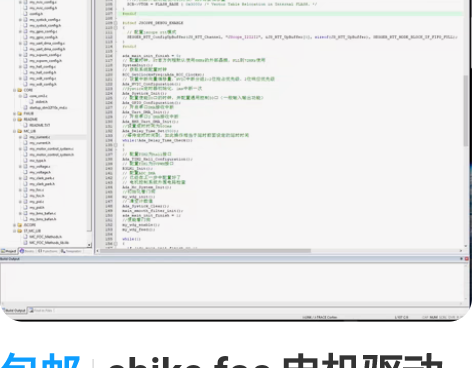Image resolution: width=472 pixels, height=368 pixels.
Task: Click the file icon of stdint.h
Action: pos(32,102)
